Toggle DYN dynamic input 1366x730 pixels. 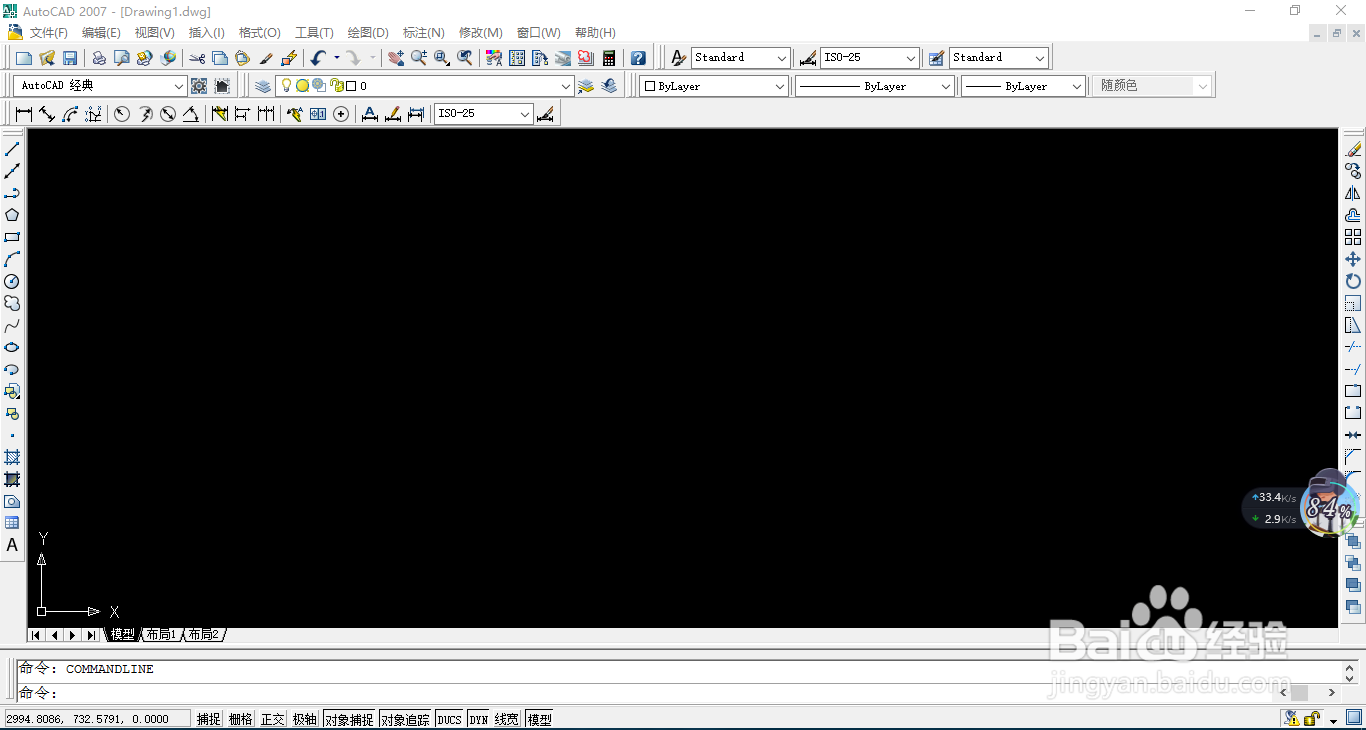click(479, 719)
